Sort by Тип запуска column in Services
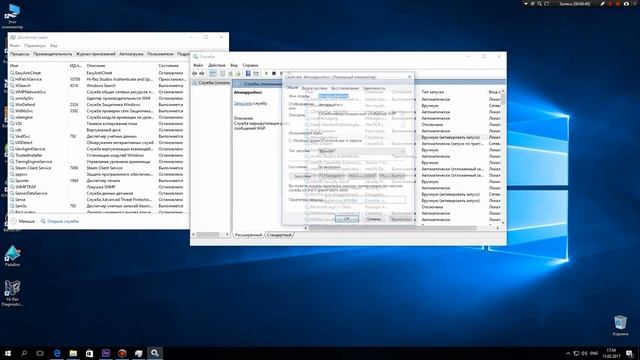Screen dimensions: 640x360 [433, 92]
